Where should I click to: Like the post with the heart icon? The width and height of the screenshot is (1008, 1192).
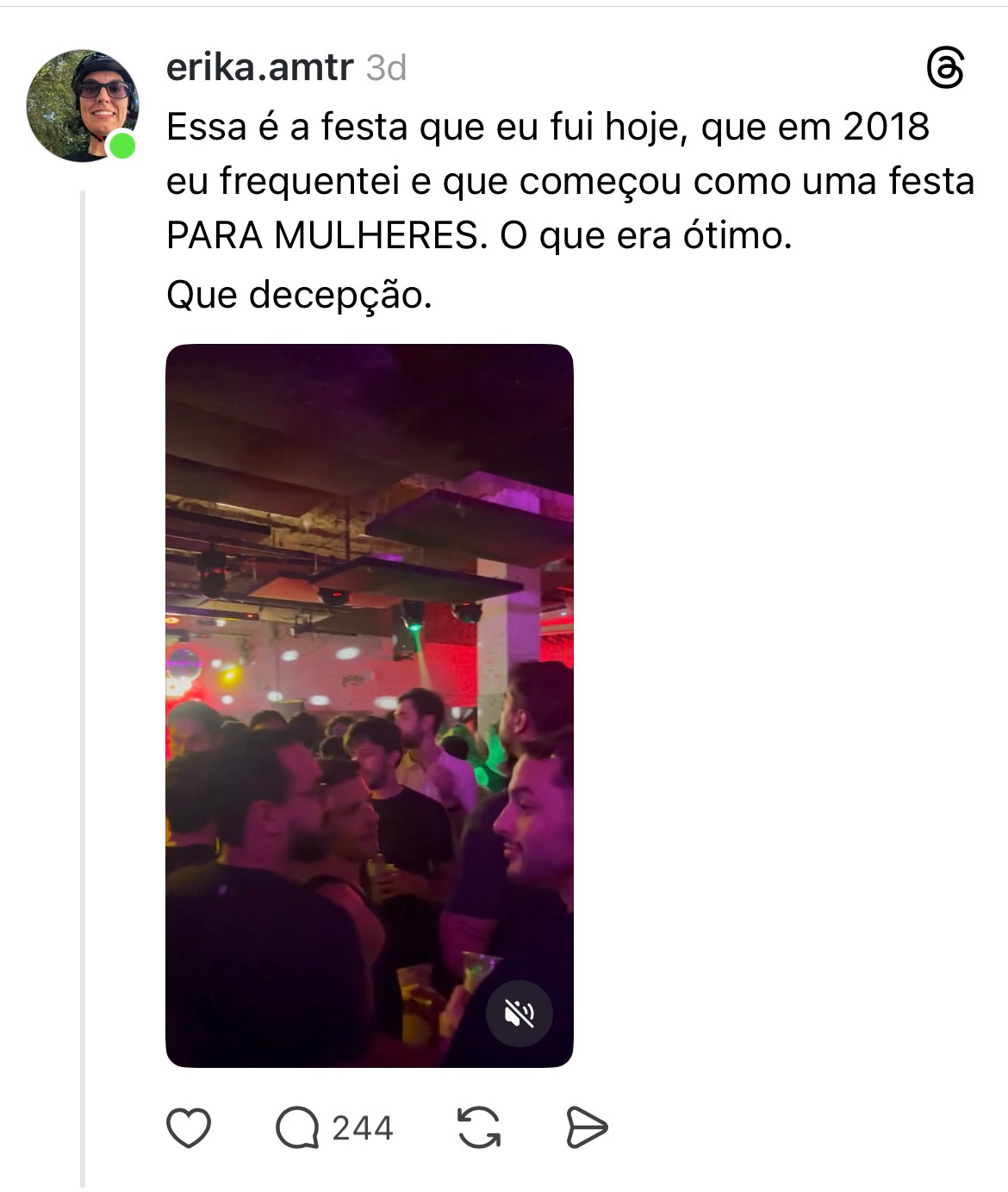pyautogui.click(x=189, y=1128)
